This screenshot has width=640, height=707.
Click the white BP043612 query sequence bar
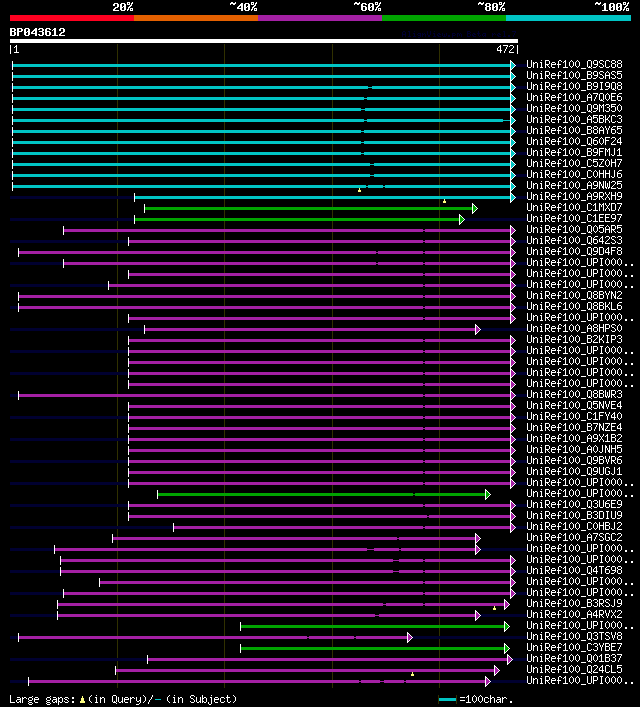click(264, 41)
